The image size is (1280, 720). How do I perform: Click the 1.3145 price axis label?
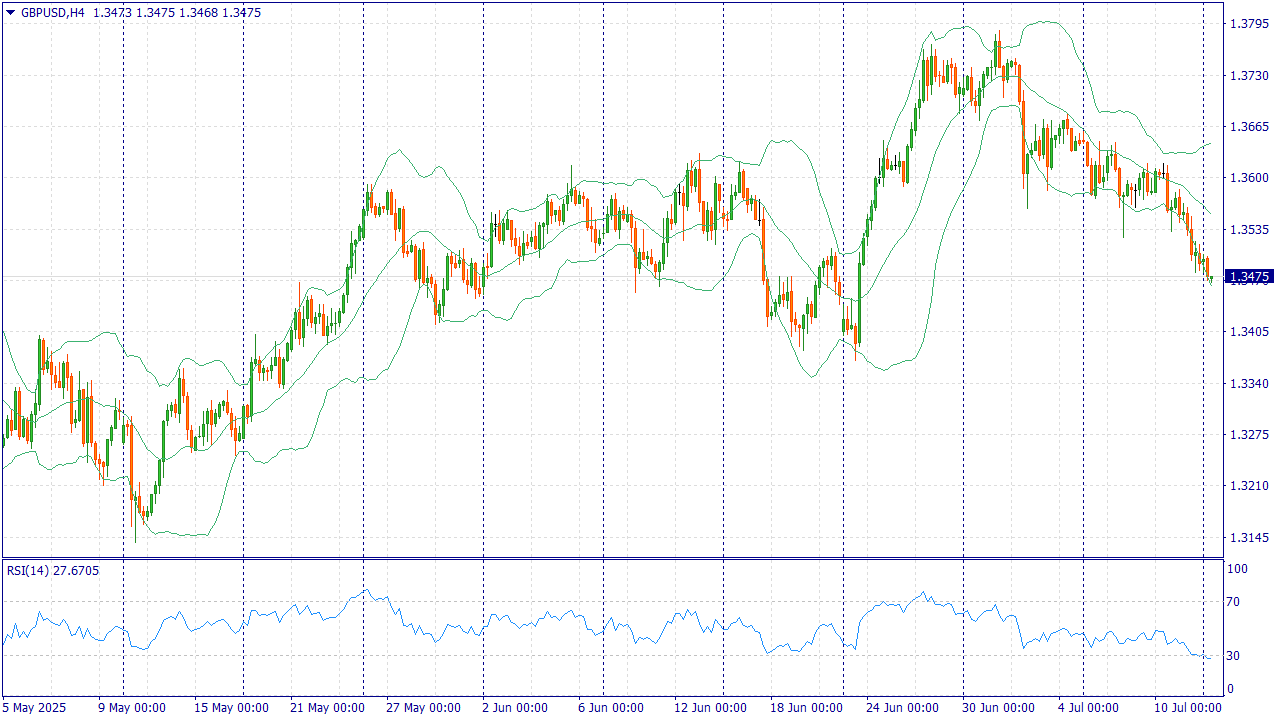[x=1249, y=538]
